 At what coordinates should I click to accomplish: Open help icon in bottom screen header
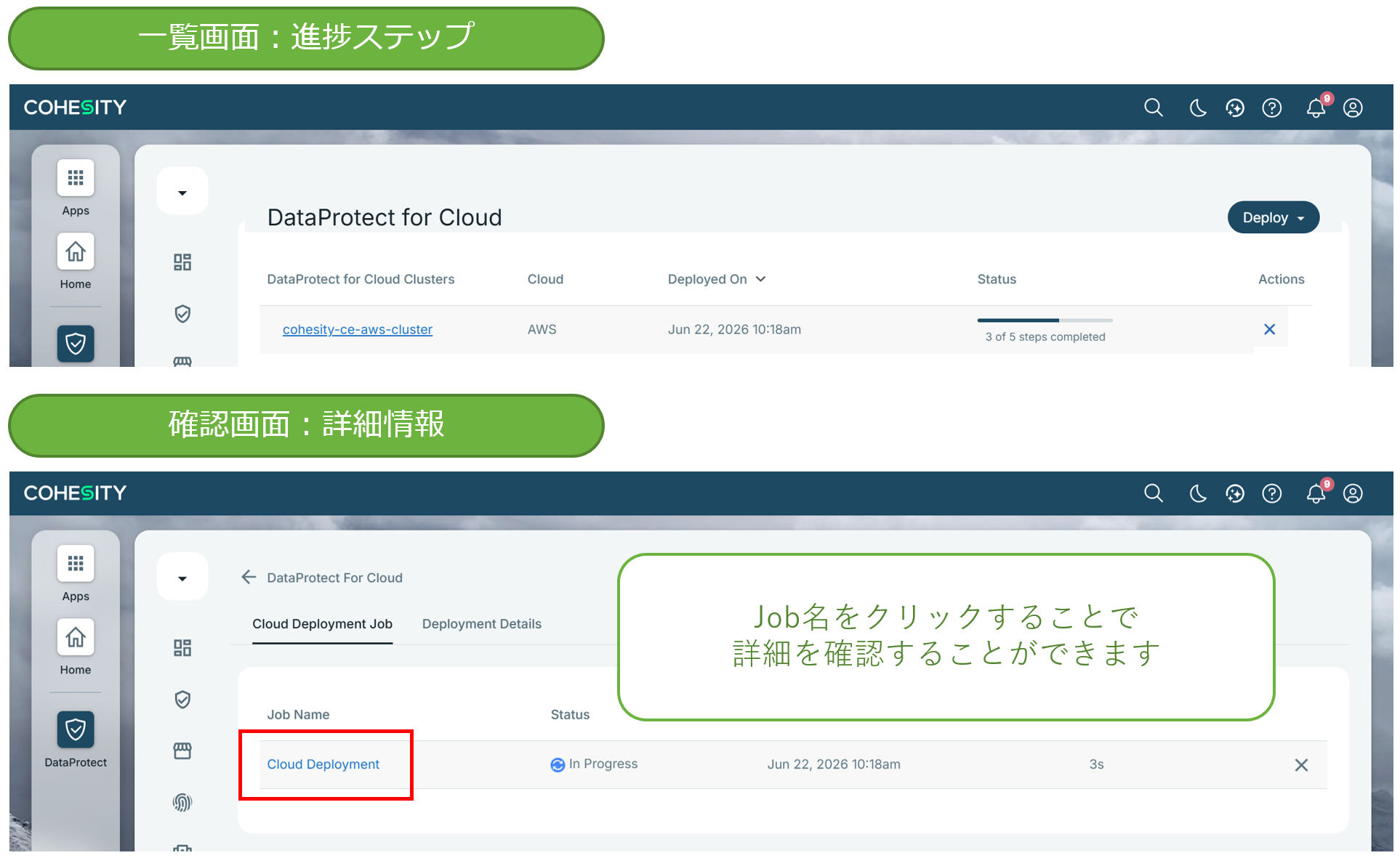[x=1272, y=494]
